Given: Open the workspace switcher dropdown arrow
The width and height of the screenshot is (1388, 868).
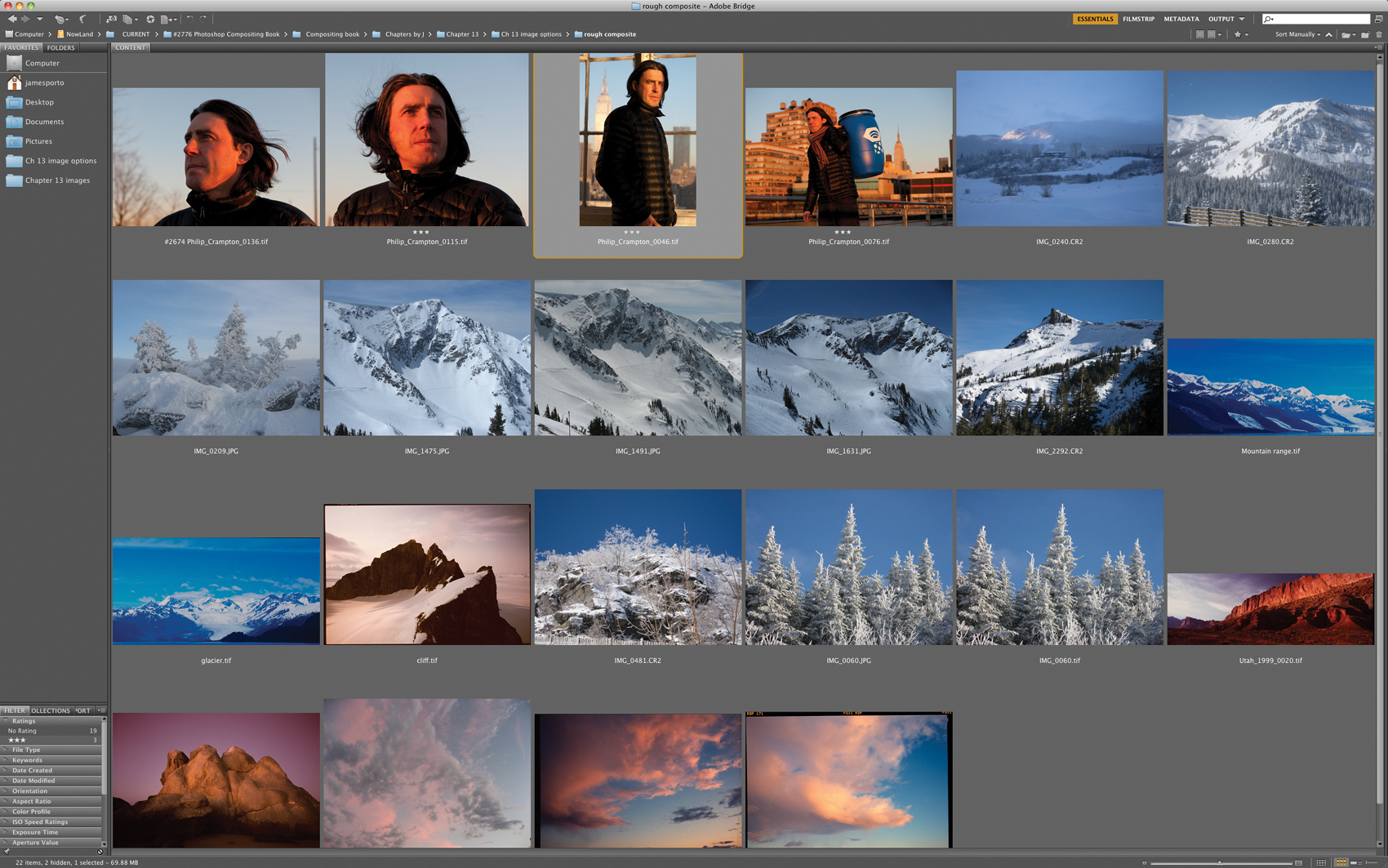Looking at the screenshot, I should [1242, 19].
